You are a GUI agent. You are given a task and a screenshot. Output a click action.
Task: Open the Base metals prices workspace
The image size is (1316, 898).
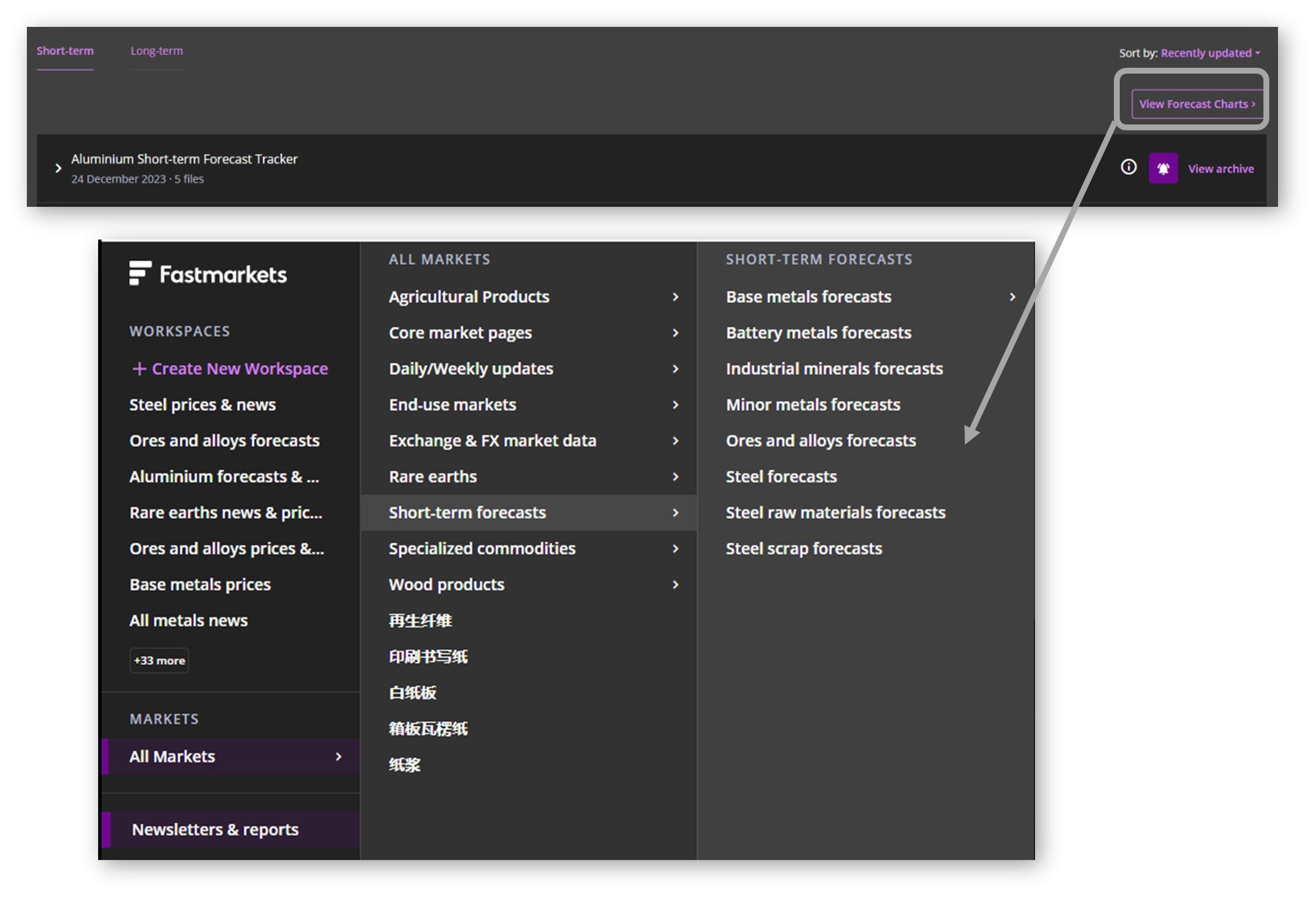point(200,584)
